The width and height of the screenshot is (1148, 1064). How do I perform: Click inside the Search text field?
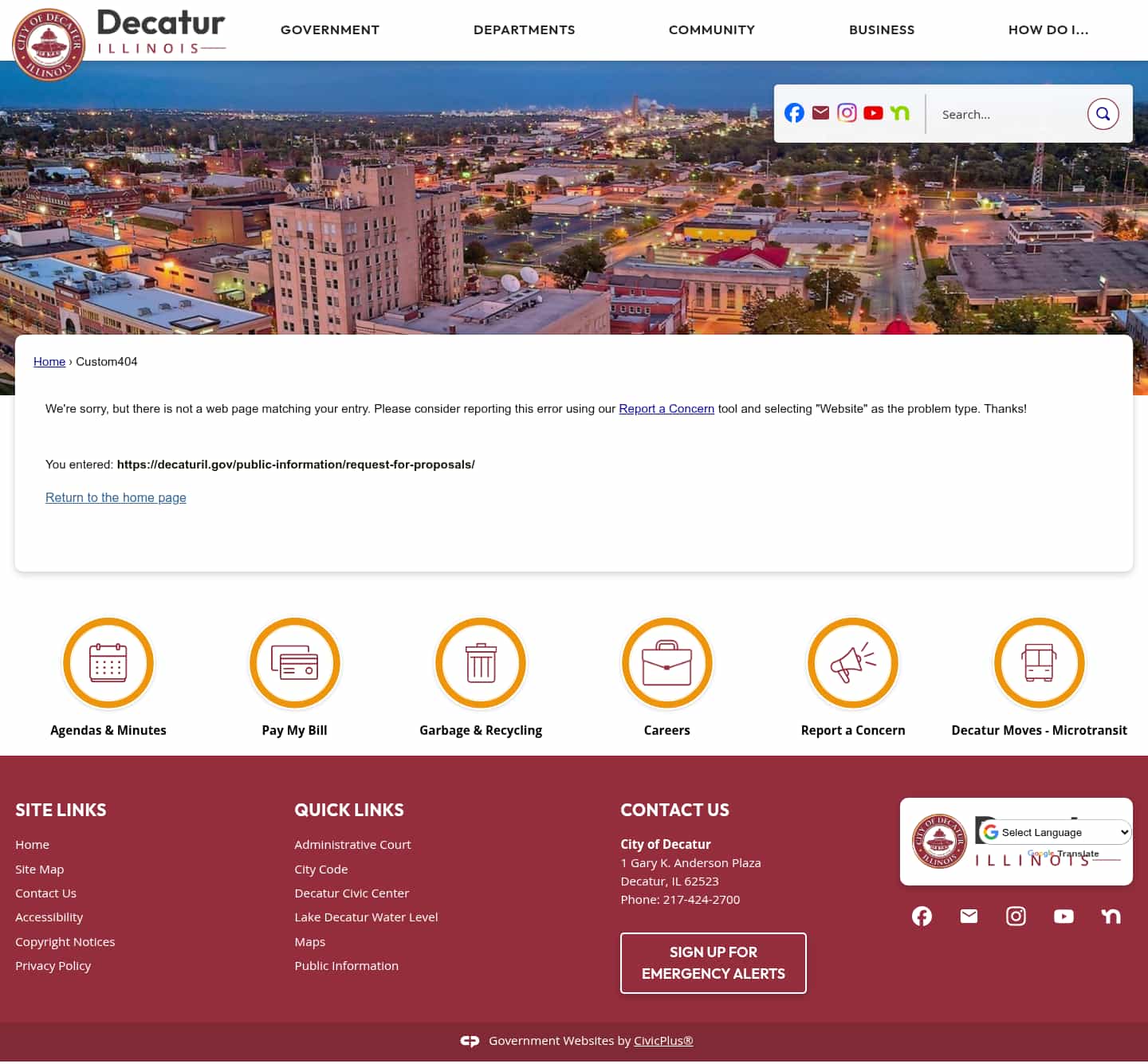1006,115
